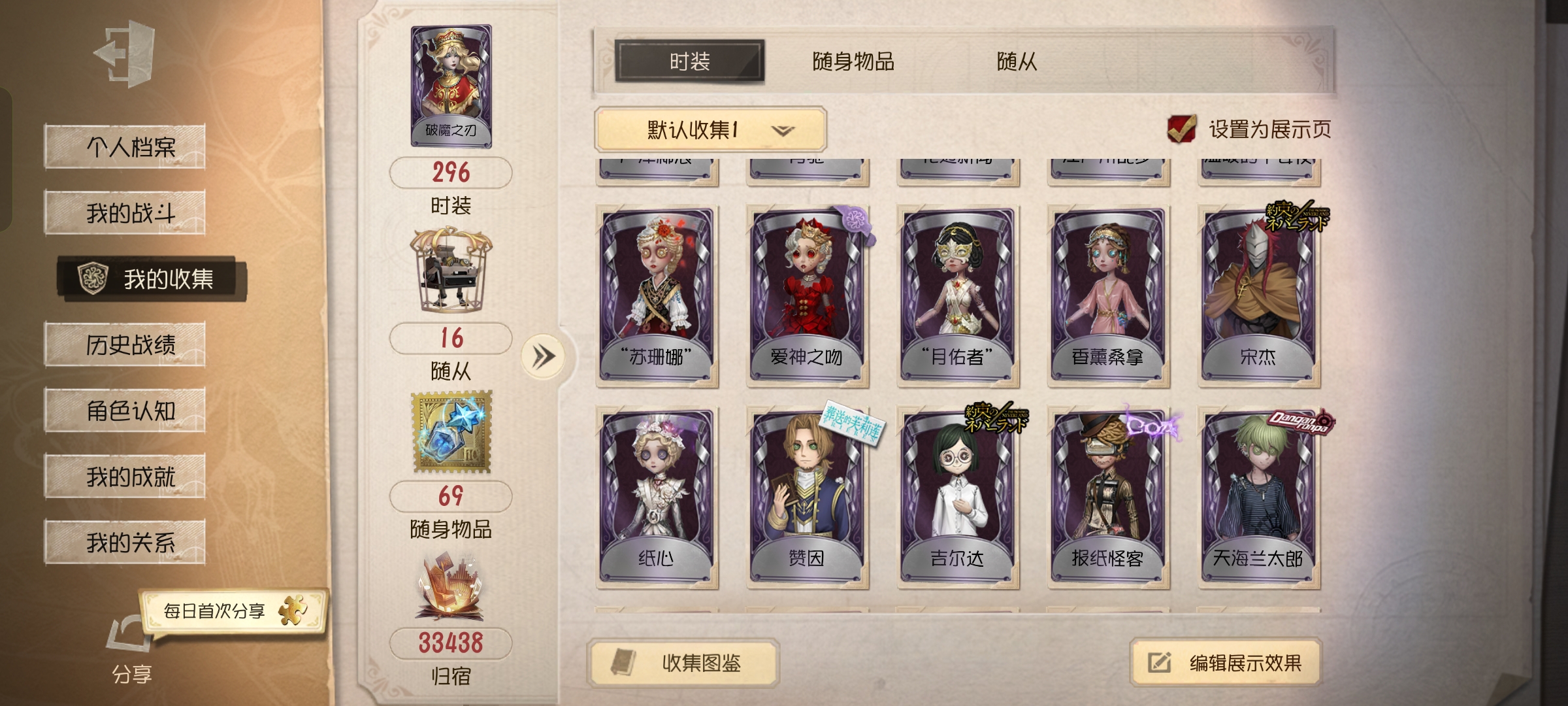Click the 破魔之刃 costume card icon

(451, 86)
